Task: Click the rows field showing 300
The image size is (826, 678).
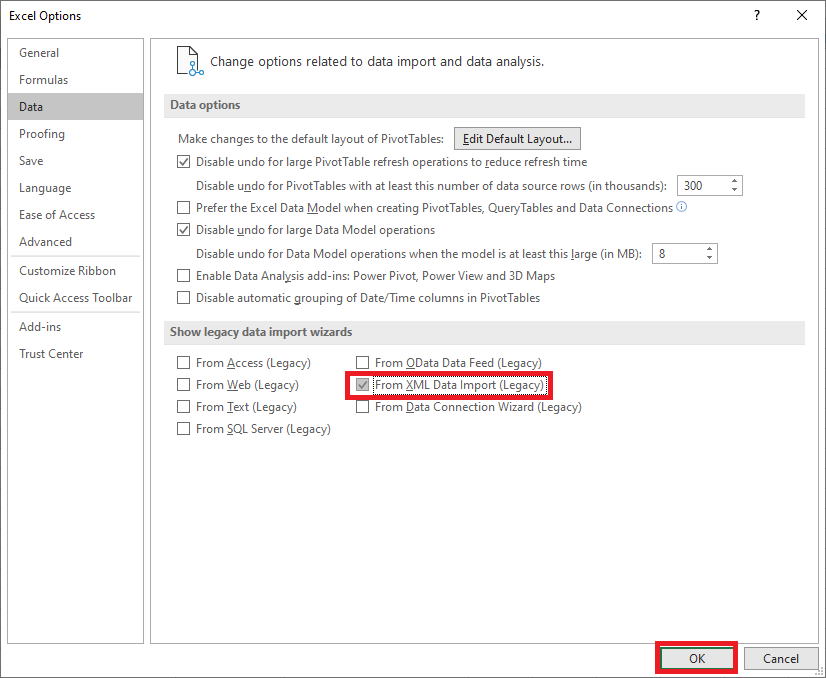Action: coord(703,185)
